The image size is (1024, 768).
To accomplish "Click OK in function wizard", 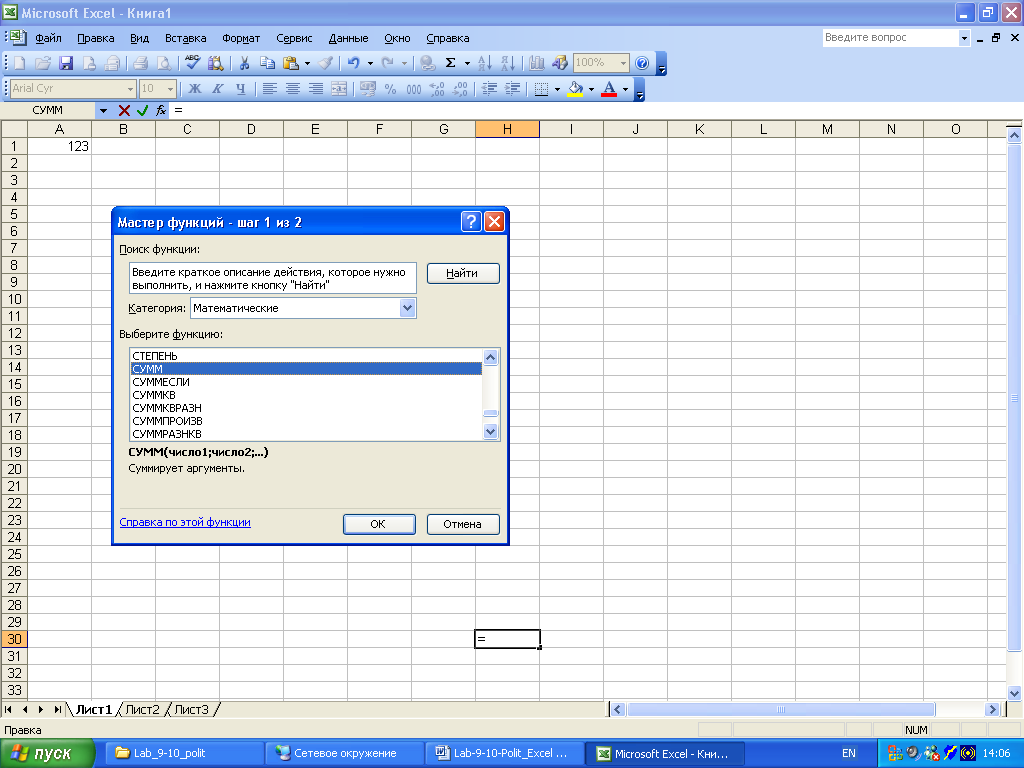I will pyautogui.click(x=379, y=524).
